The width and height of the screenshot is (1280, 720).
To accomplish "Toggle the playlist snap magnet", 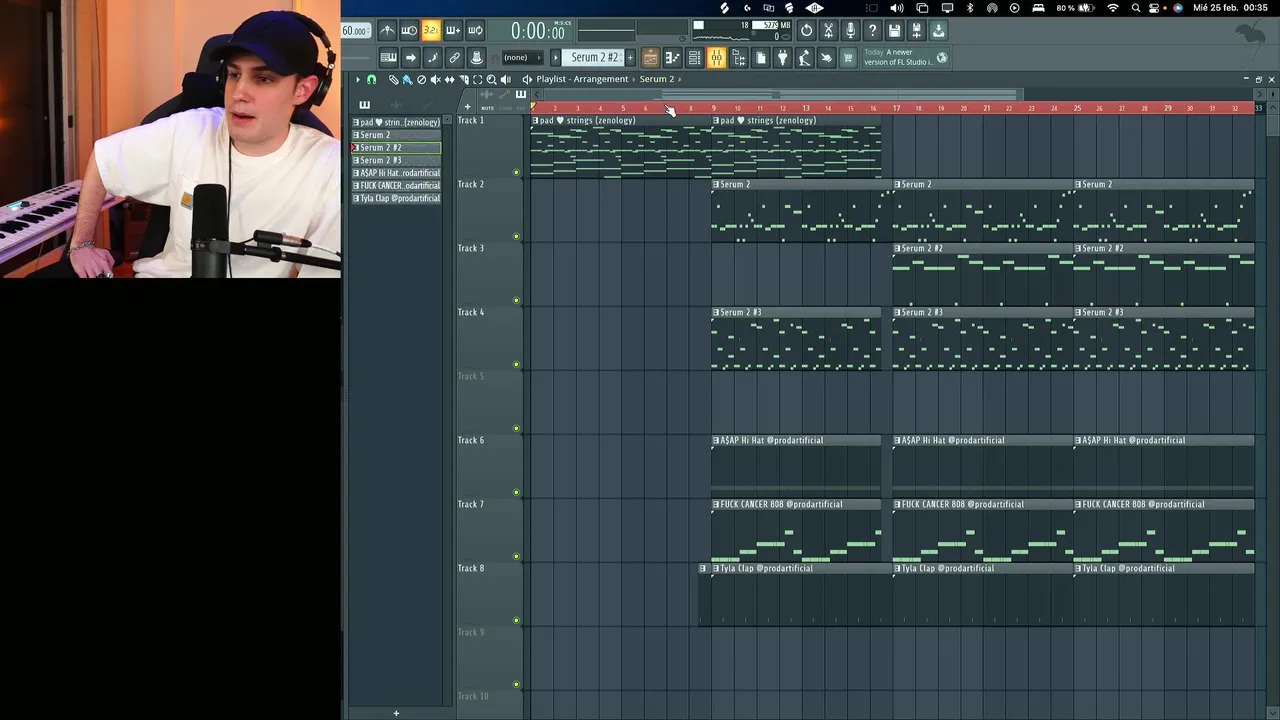I will (371, 79).
